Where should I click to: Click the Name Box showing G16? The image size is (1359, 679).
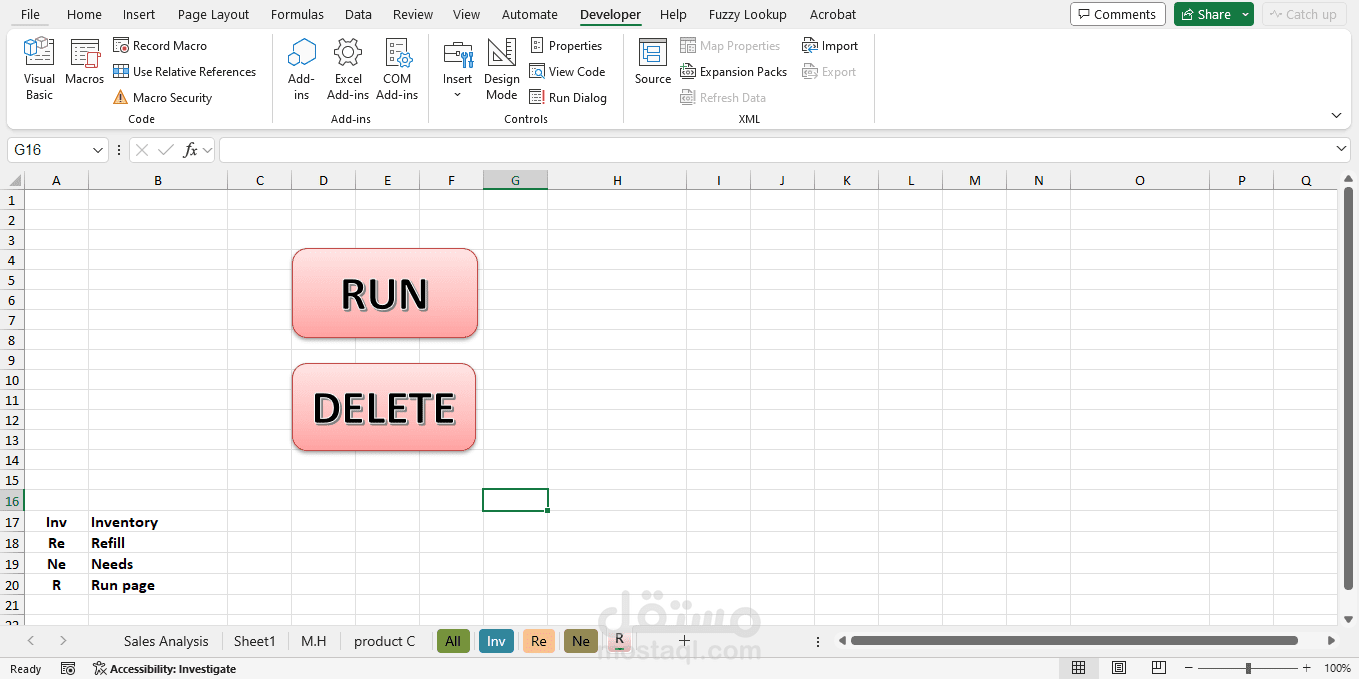pyautogui.click(x=48, y=150)
